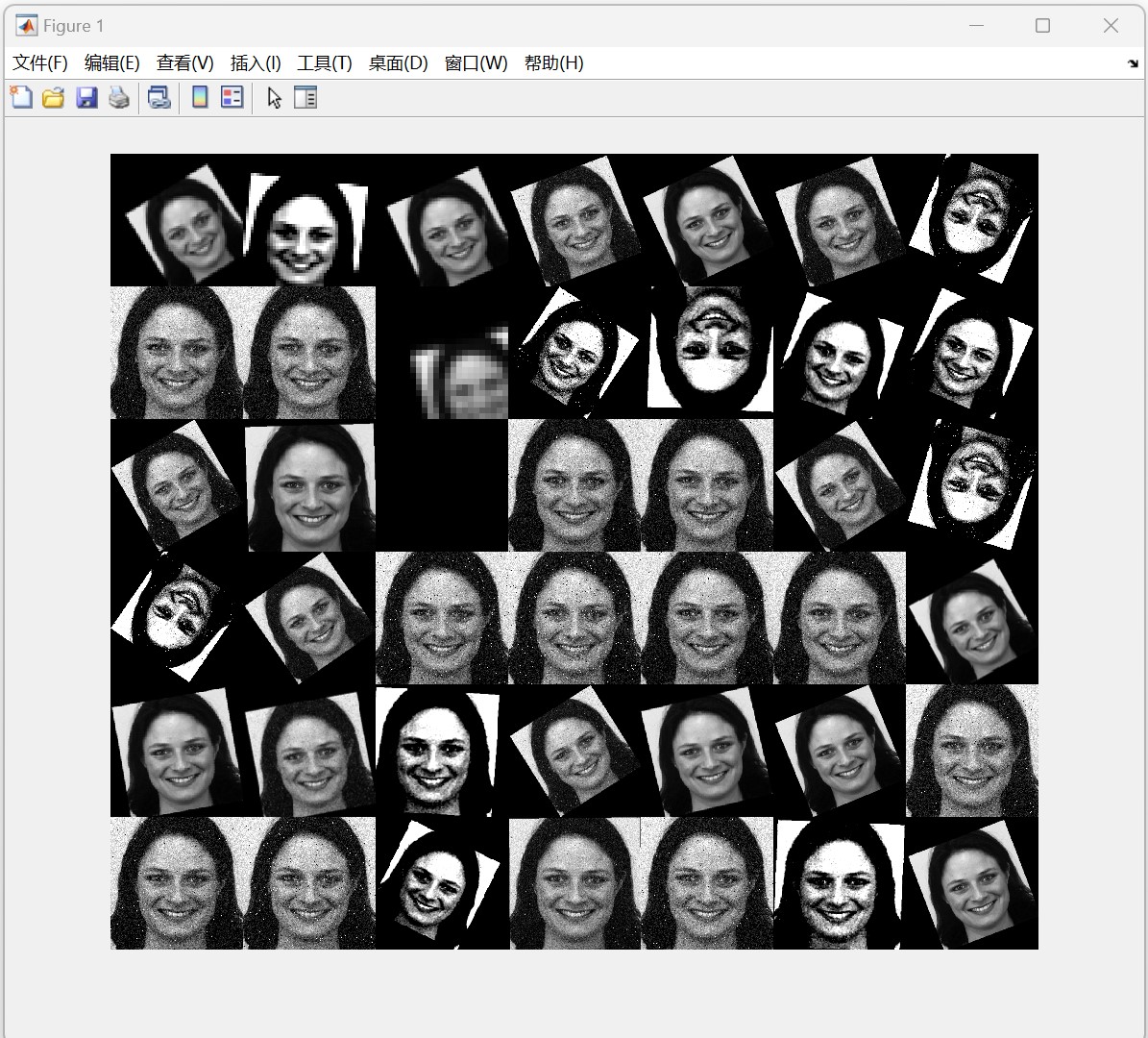The width and height of the screenshot is (1148, 1038).
Task: Close the Figure 1 window
Action: coord(1111,26)
